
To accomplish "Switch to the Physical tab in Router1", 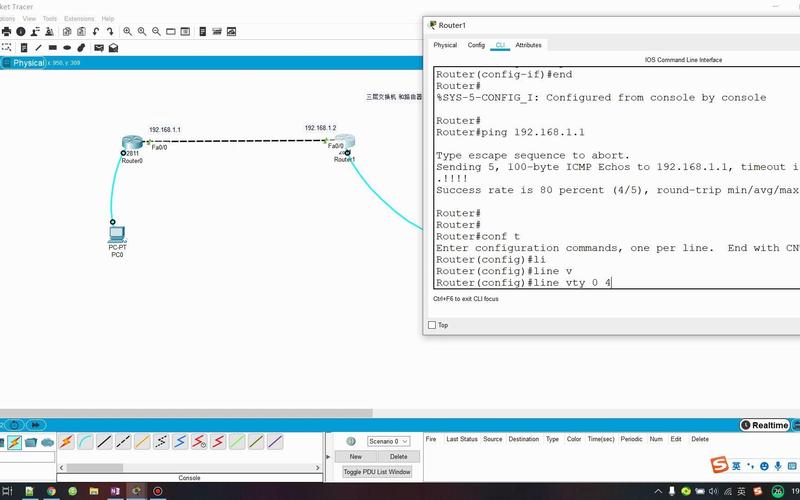I will [445, 45].
